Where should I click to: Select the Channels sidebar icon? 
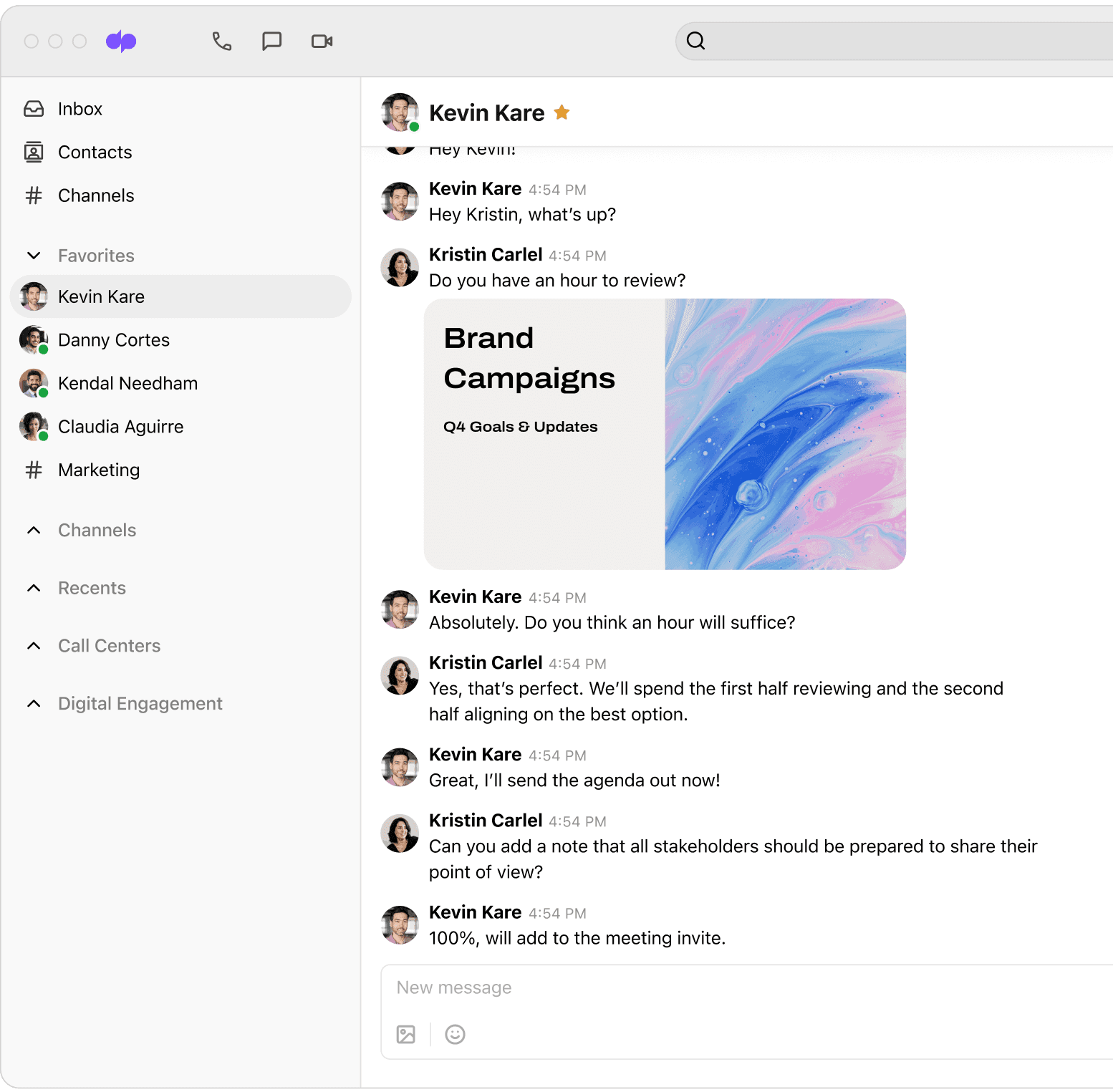(x=96, y=195)
